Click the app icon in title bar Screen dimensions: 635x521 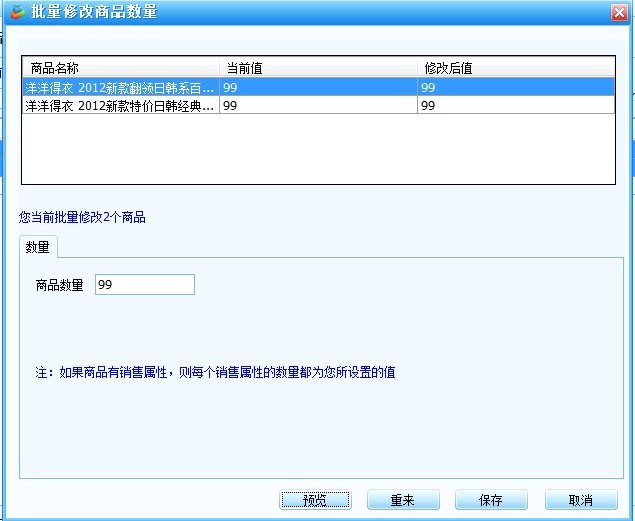tap(18, 12)
